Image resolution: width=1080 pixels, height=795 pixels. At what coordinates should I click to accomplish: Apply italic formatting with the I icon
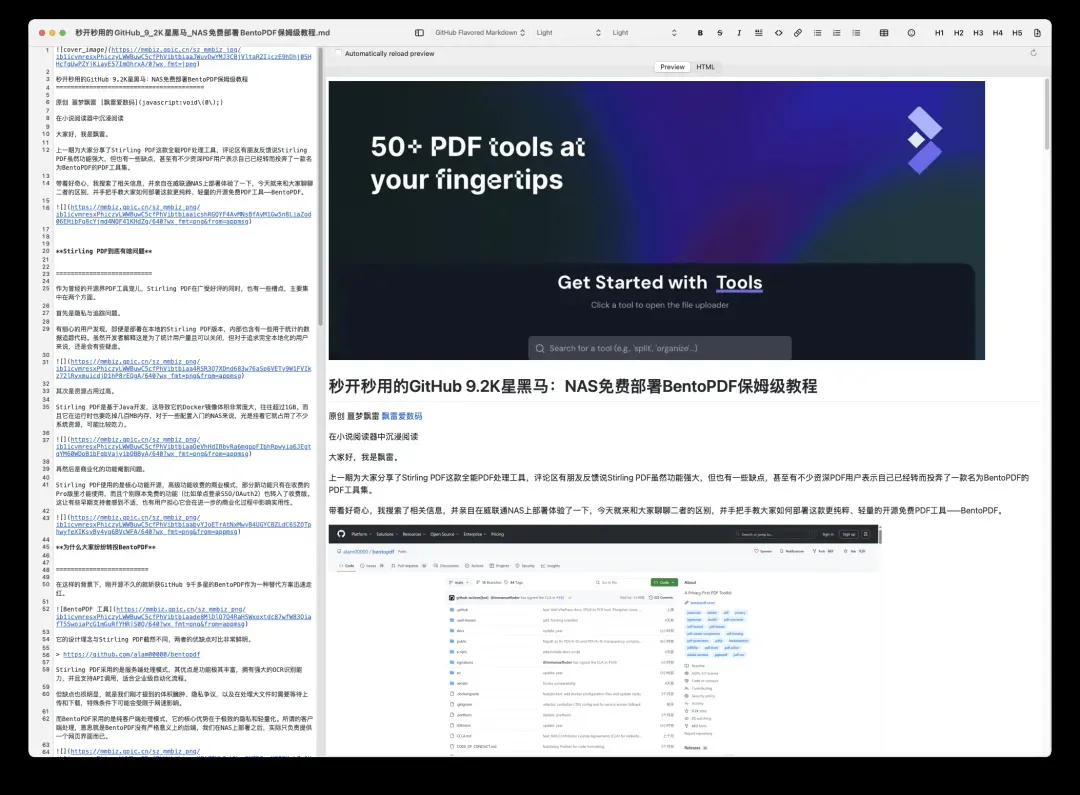tap(740, 33)
